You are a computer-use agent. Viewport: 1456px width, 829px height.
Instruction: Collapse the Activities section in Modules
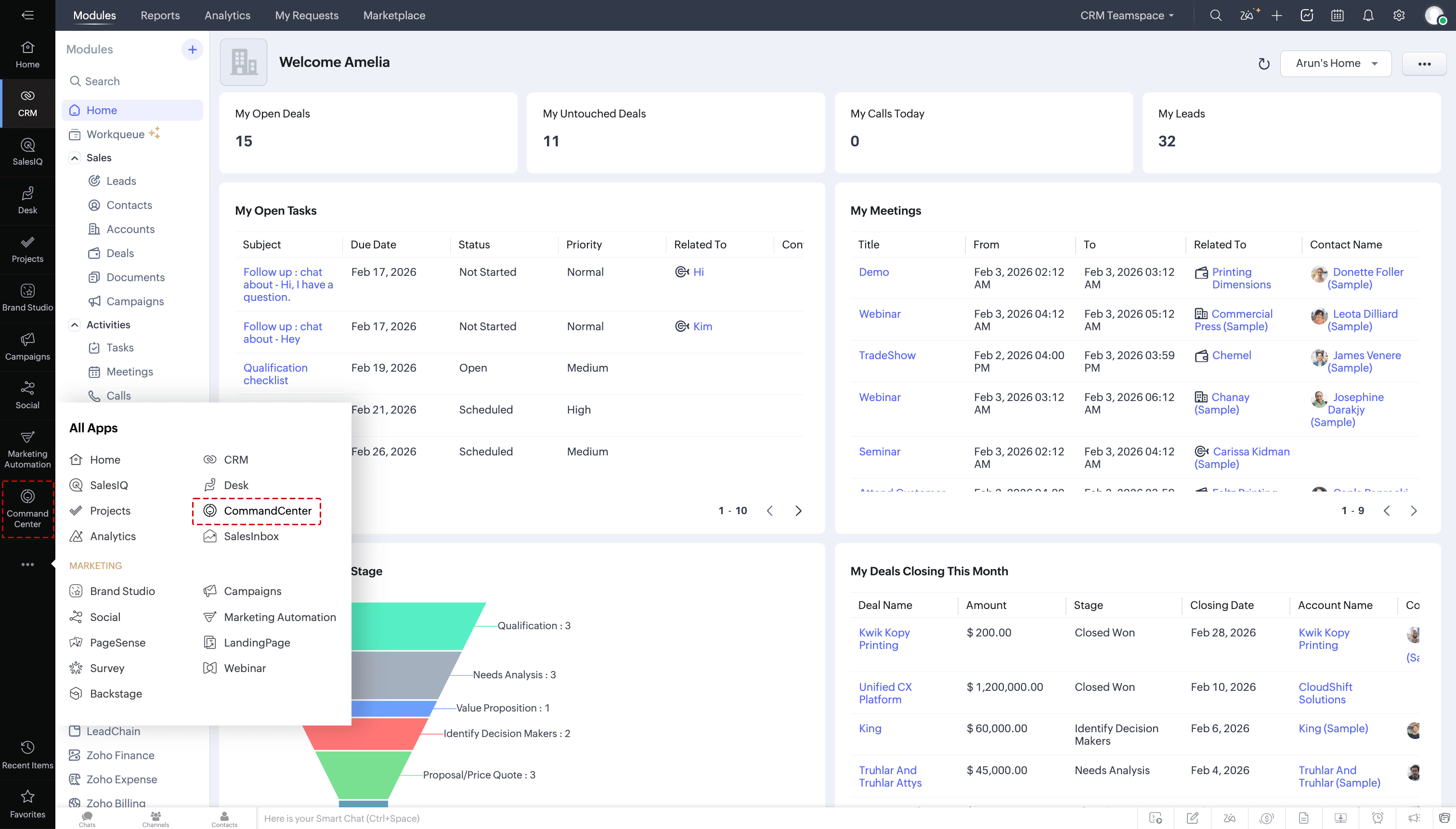[x=75, y=324]
